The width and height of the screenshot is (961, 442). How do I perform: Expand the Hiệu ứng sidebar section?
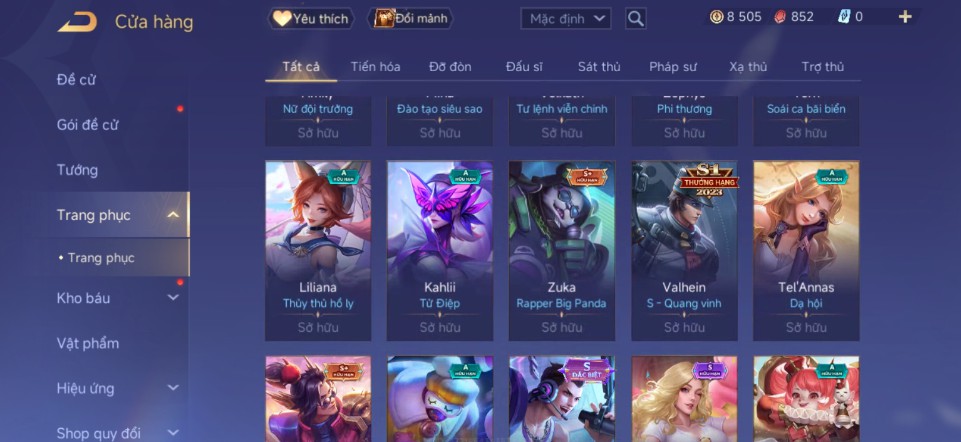point(173,388)
